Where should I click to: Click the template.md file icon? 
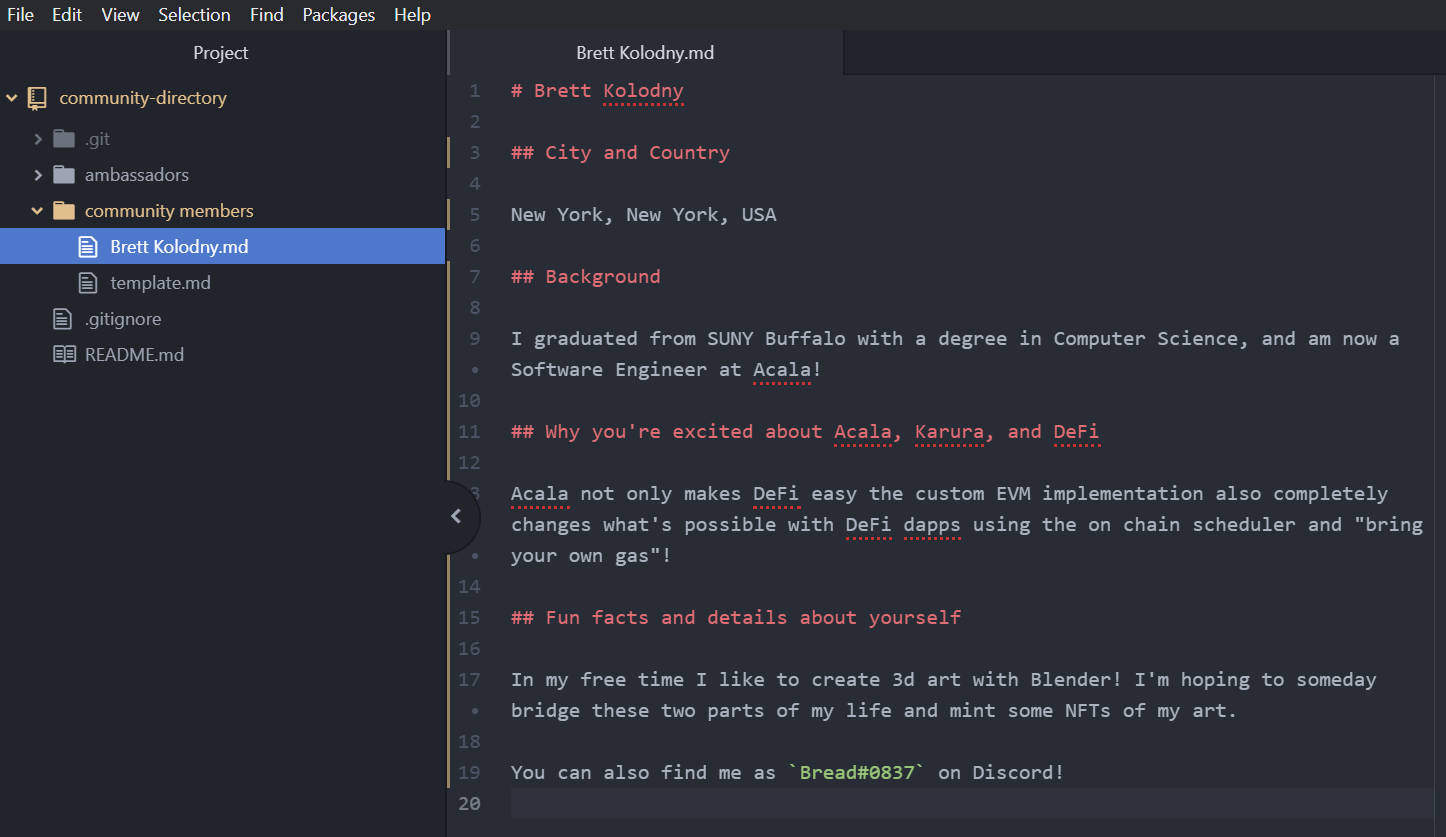coord(88,283)
